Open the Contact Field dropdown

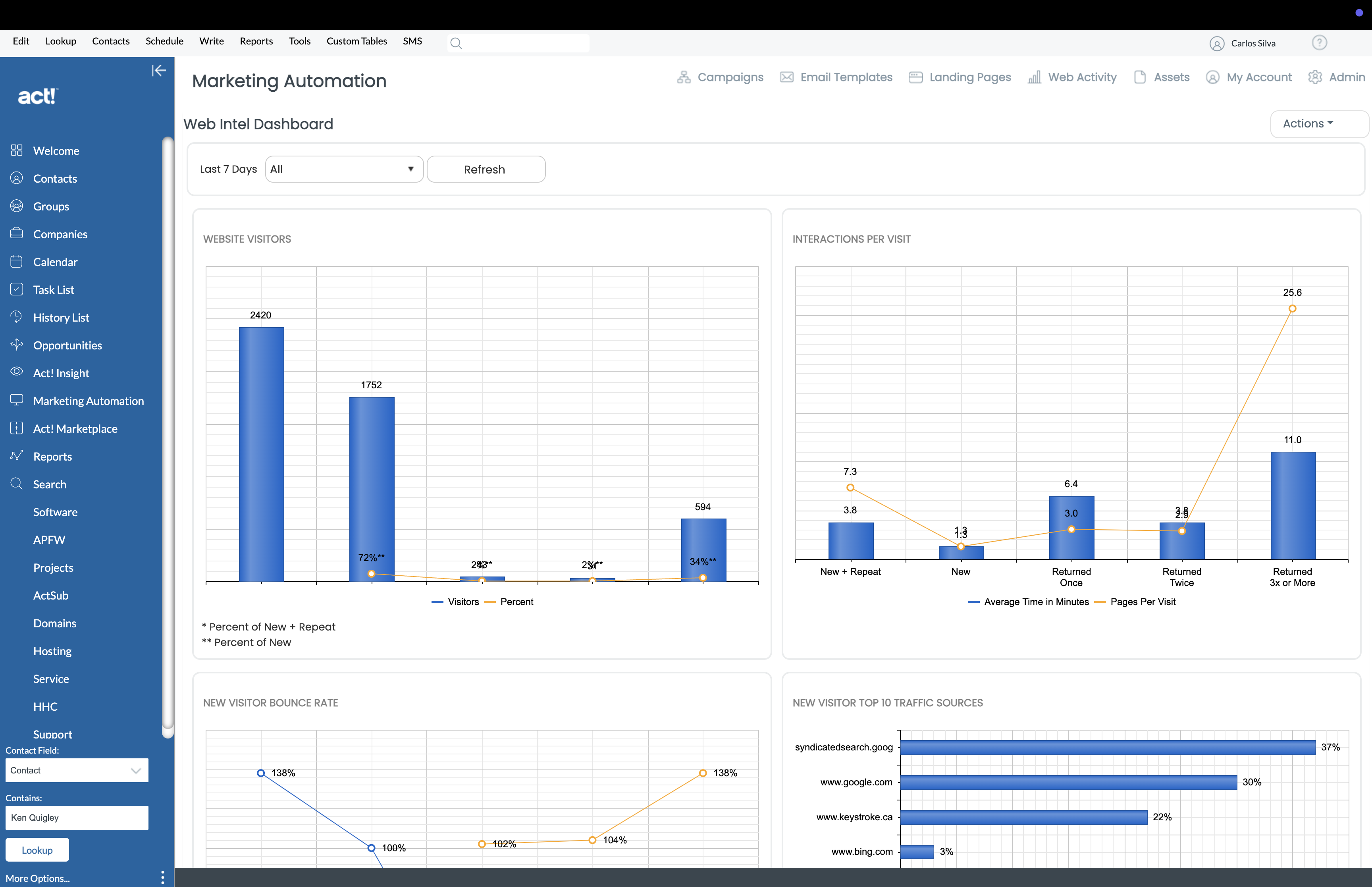point(77,770)
